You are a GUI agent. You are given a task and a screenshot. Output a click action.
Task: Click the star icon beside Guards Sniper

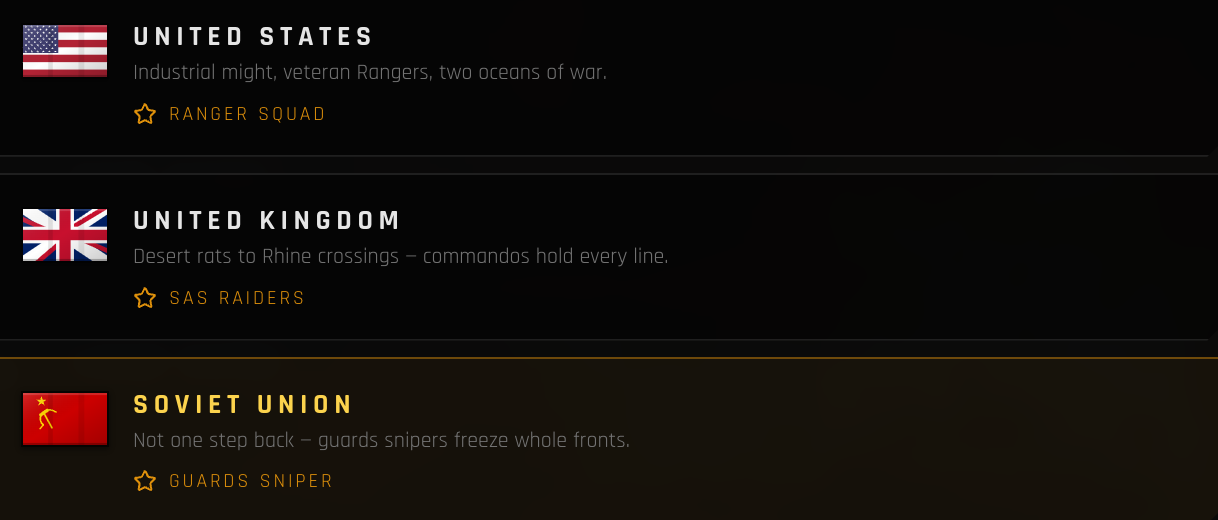pyautogui.click(x=145, y=481)
